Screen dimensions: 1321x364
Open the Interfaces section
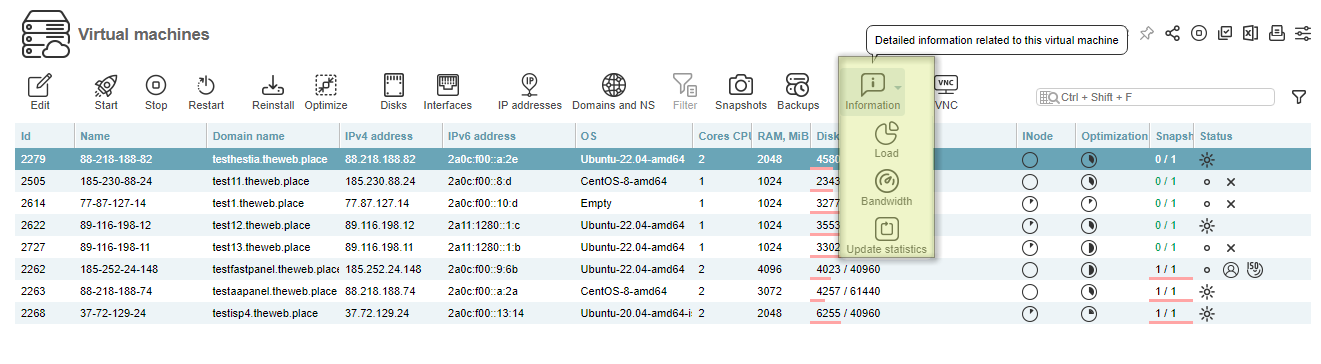point(448,91)
